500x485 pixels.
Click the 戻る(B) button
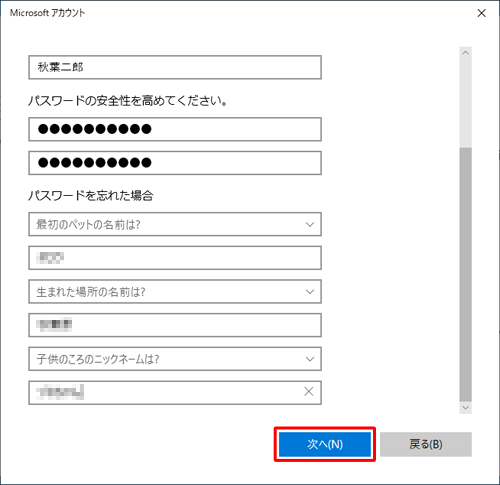(426, 444)
